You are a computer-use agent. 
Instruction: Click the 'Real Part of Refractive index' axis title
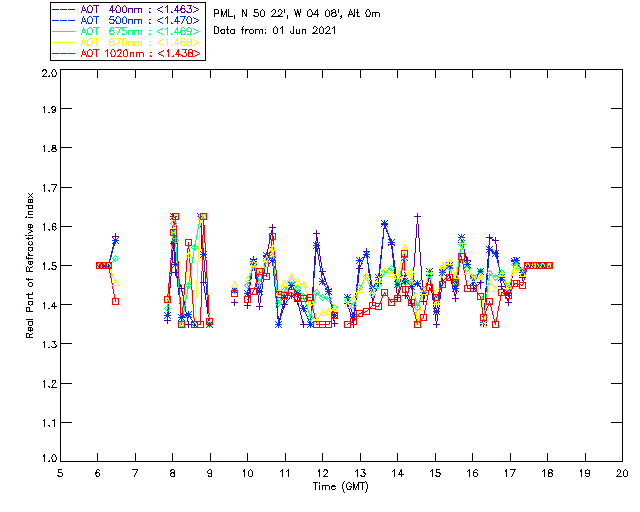tap(29, 266)
